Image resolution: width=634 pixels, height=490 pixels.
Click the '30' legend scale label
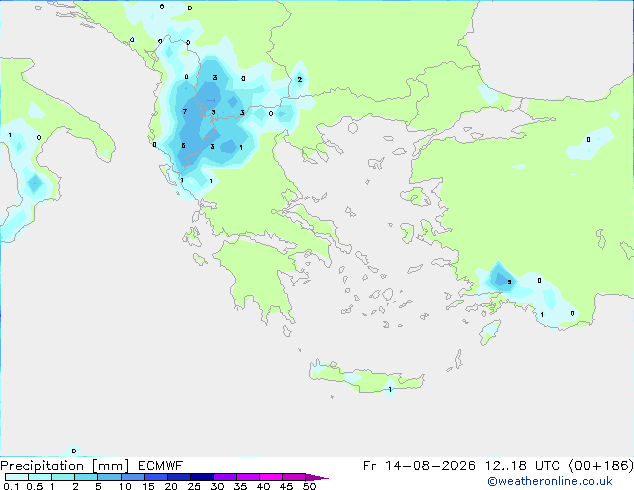(217, 486)
